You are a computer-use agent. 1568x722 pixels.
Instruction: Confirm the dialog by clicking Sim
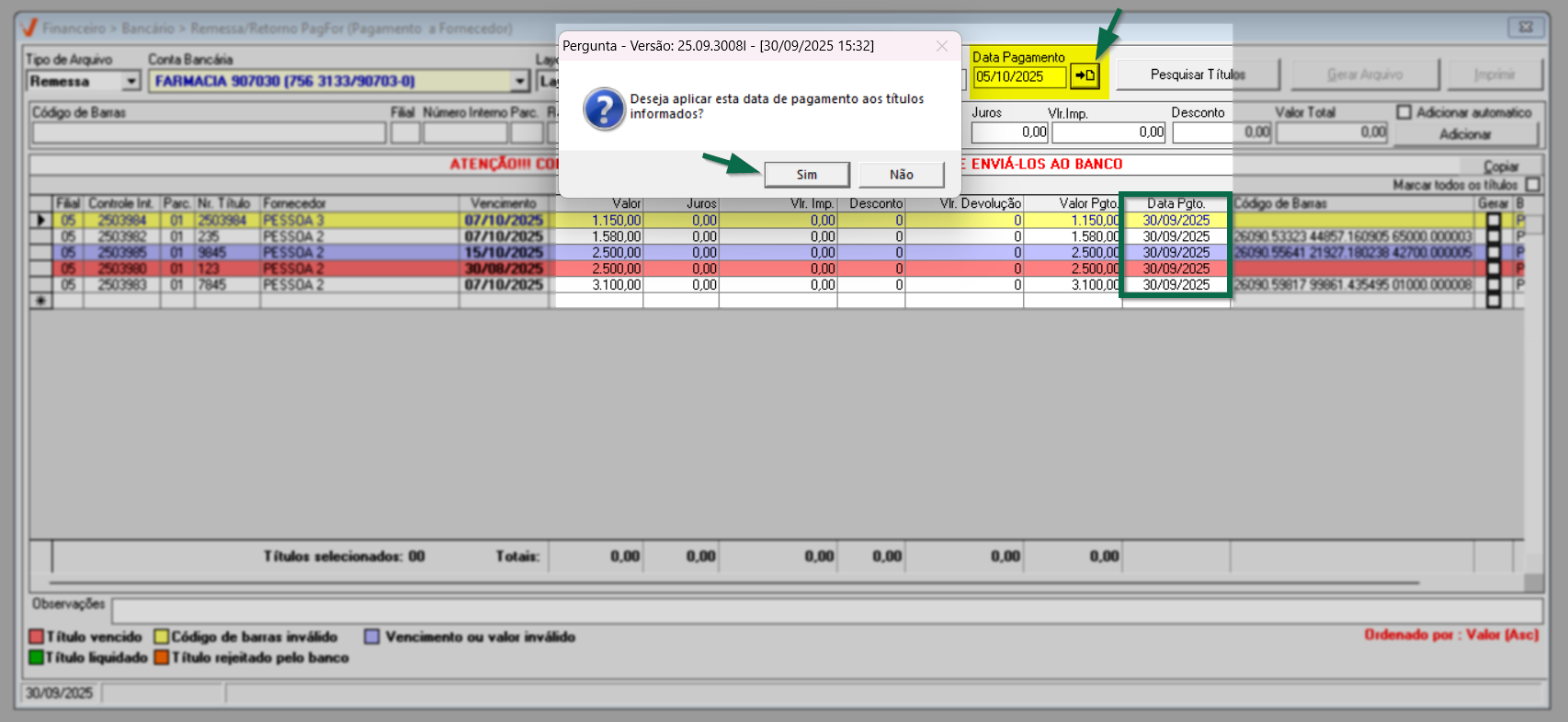pyautogui.click(x=806, y=175)
